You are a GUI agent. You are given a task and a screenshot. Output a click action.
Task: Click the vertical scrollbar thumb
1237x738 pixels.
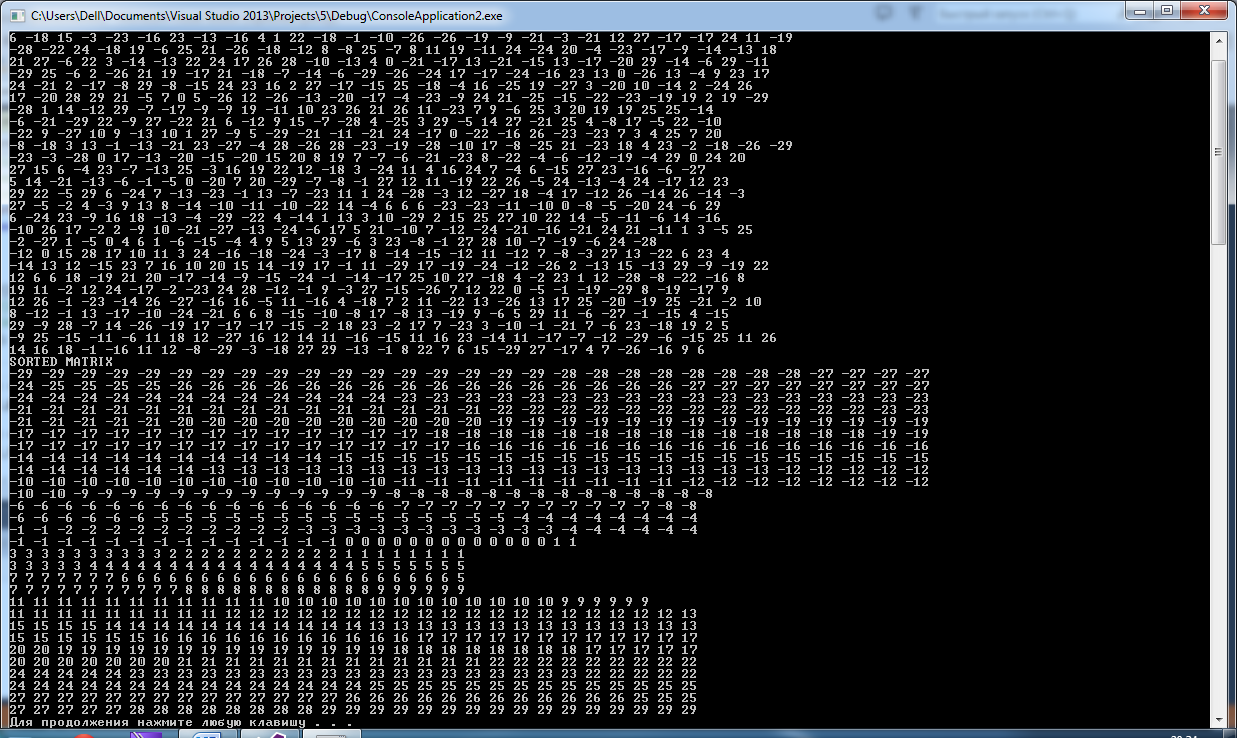1218,150
